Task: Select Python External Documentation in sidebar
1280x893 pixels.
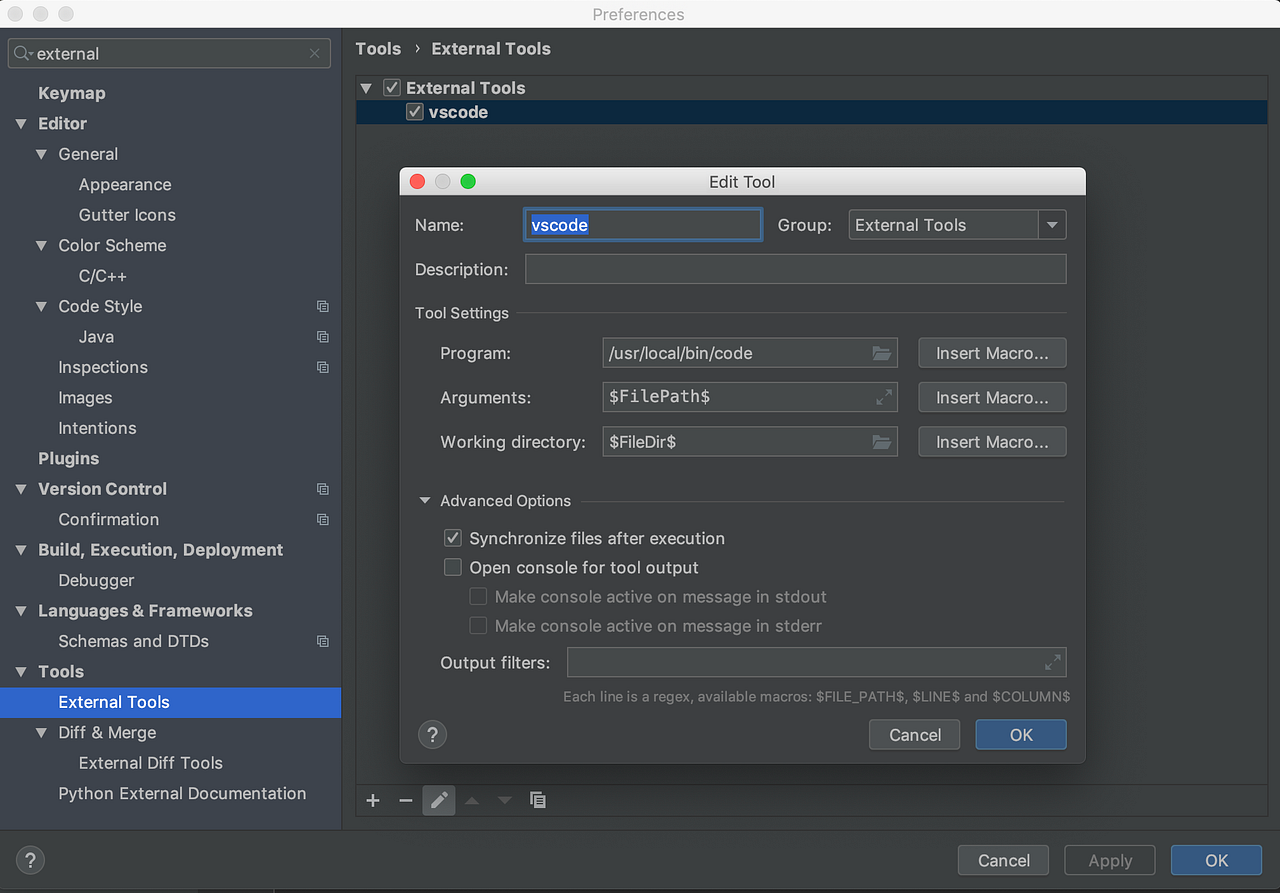Action: click(182, 793)
